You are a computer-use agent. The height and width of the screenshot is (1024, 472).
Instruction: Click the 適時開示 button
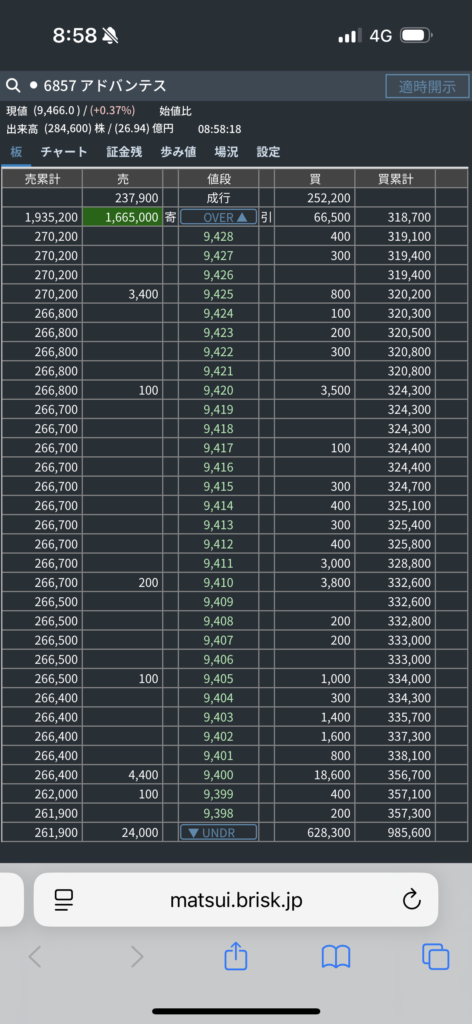(x=428, y=86)
